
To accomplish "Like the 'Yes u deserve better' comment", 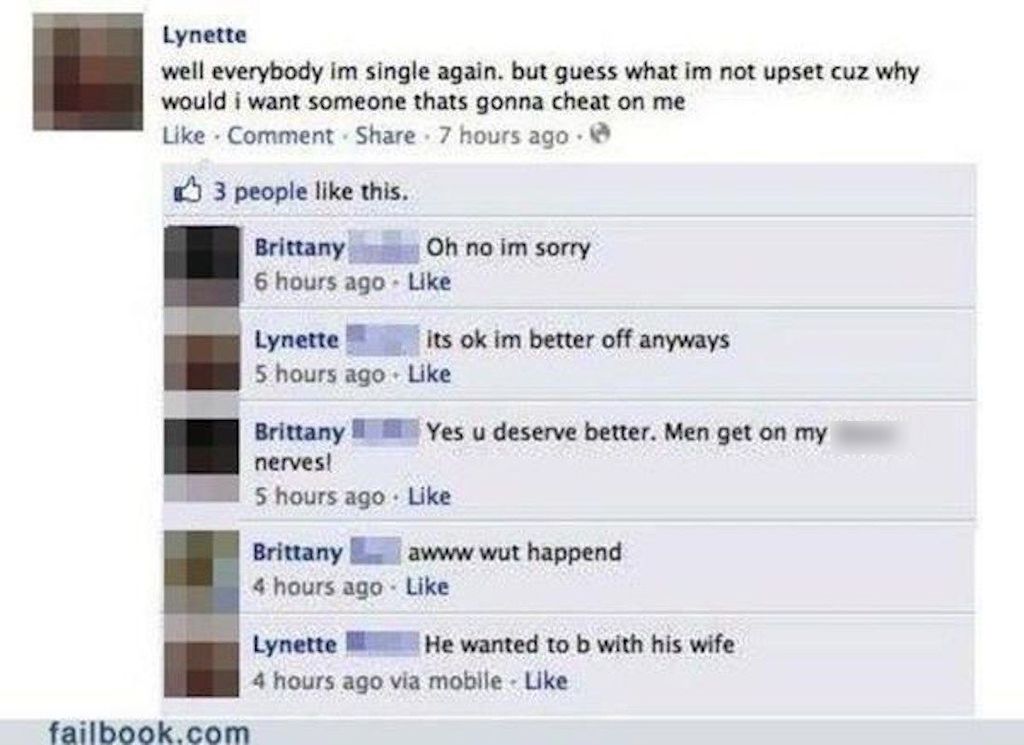I will [429, 496].
